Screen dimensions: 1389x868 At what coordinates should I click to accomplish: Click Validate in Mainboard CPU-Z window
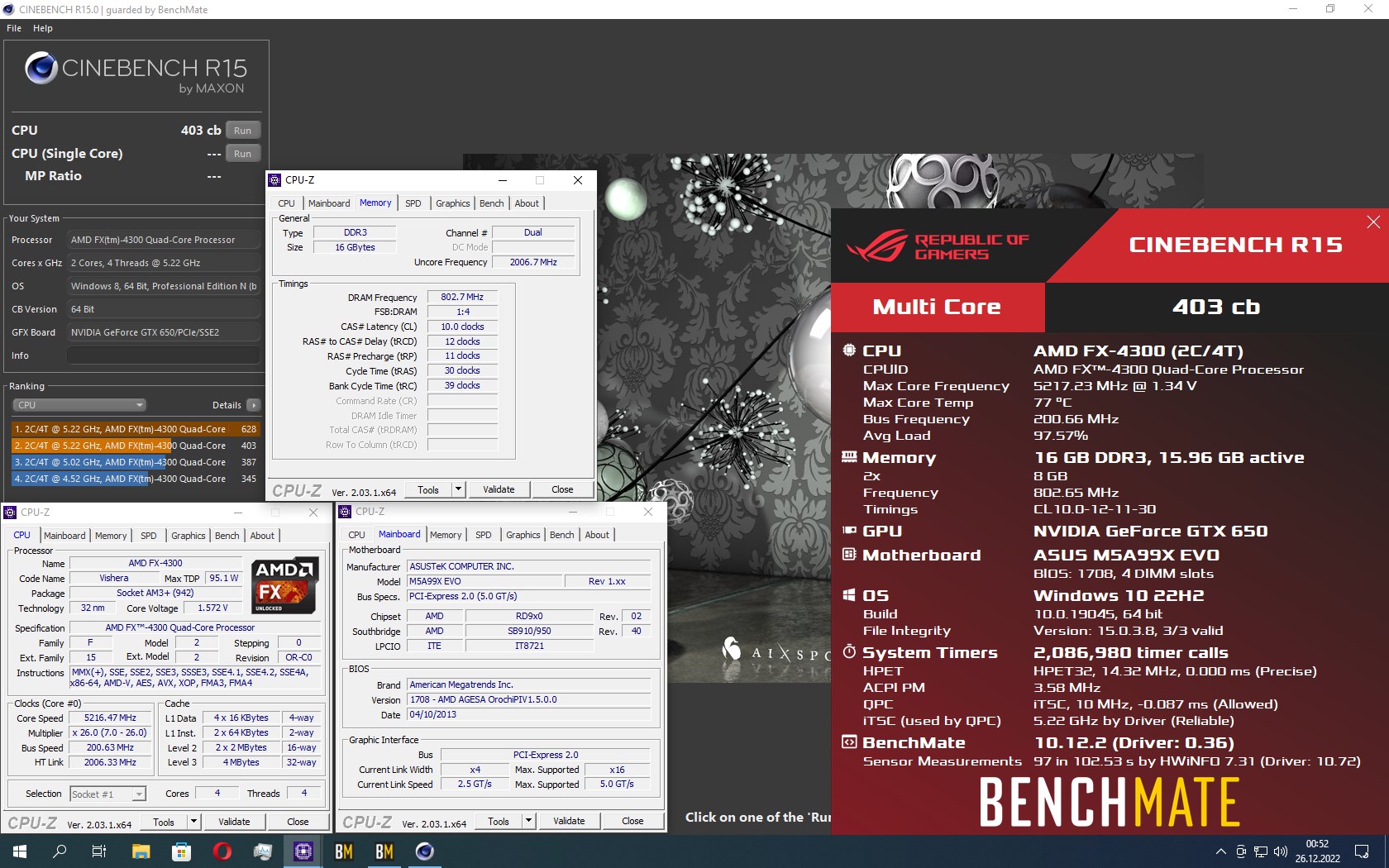[x=569, y=822]
